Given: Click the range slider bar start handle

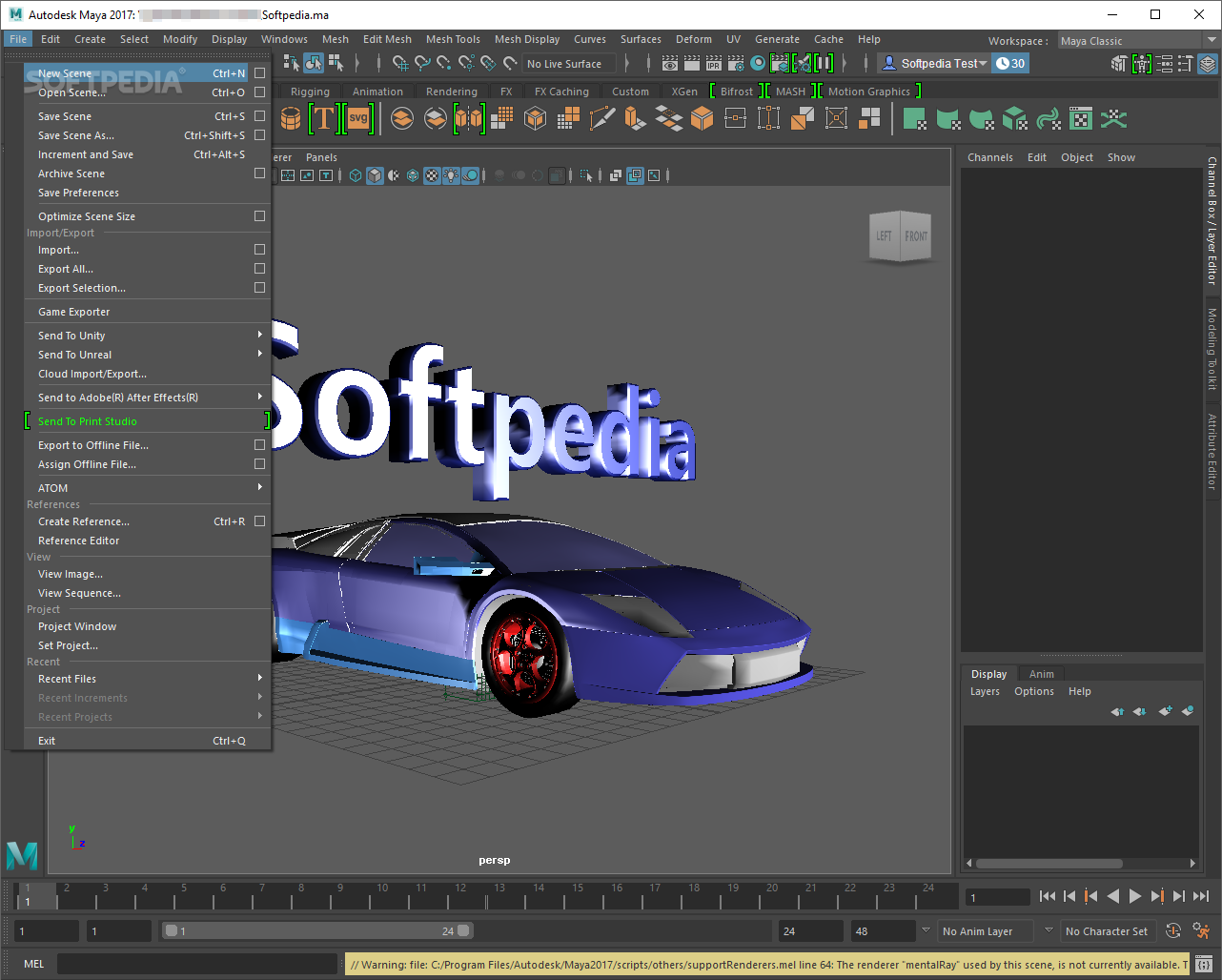Looking at the screenshot, I should click(171, 930).
